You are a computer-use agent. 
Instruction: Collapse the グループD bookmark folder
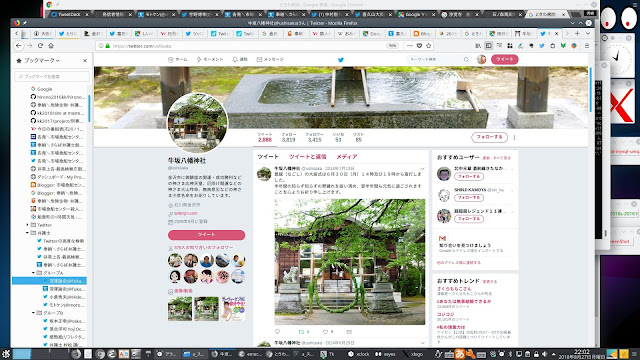(33, 313)
